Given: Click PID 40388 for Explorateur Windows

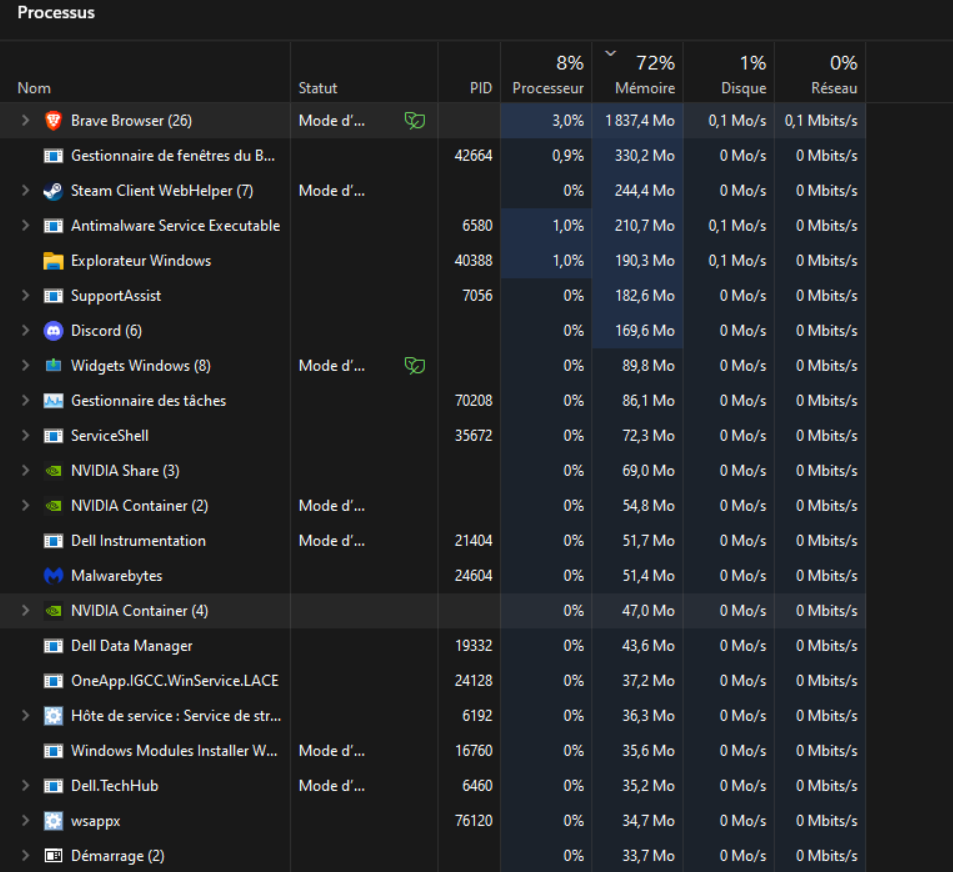Looking at the screenshot, I should point(473,261).
